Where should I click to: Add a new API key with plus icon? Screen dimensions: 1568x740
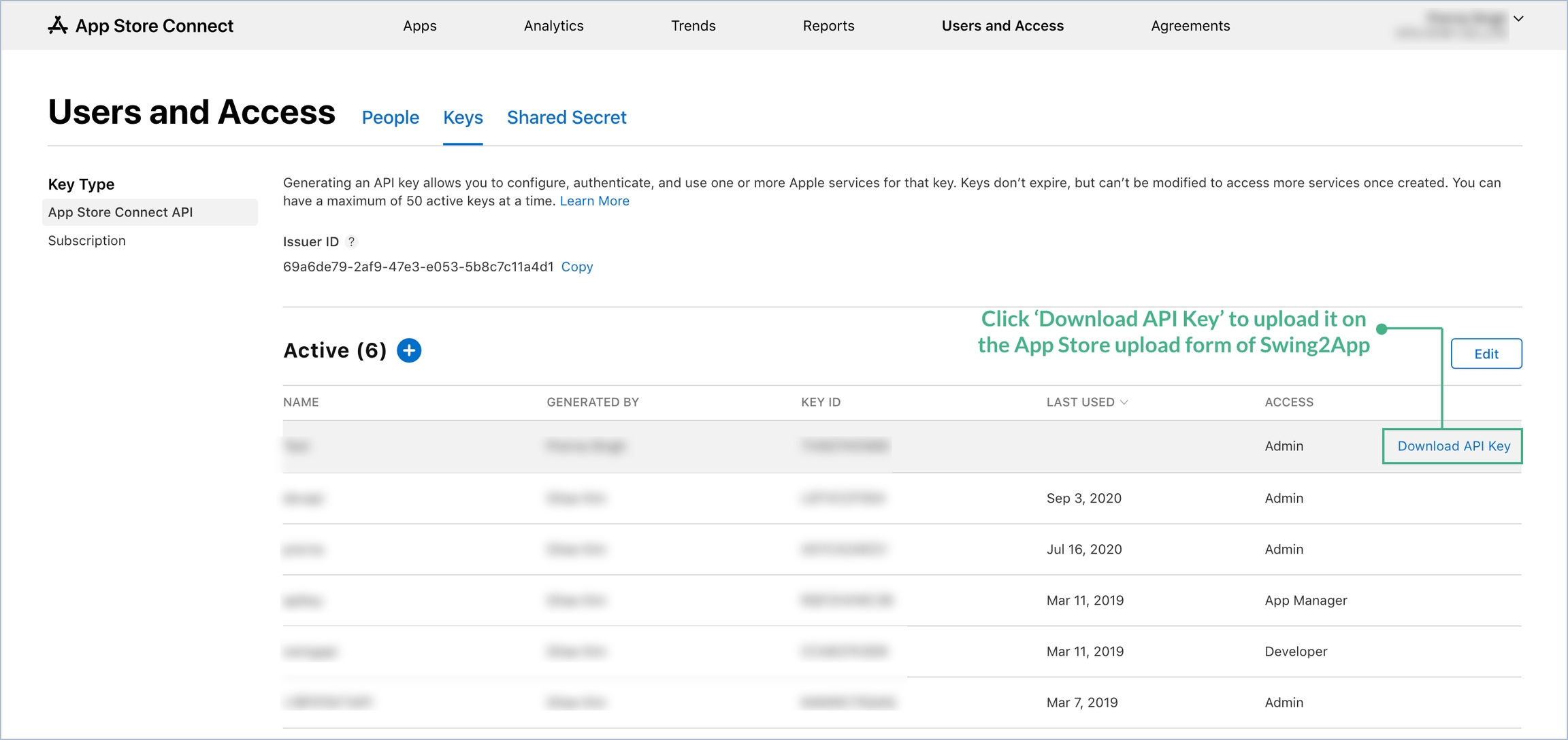(409, 350)
